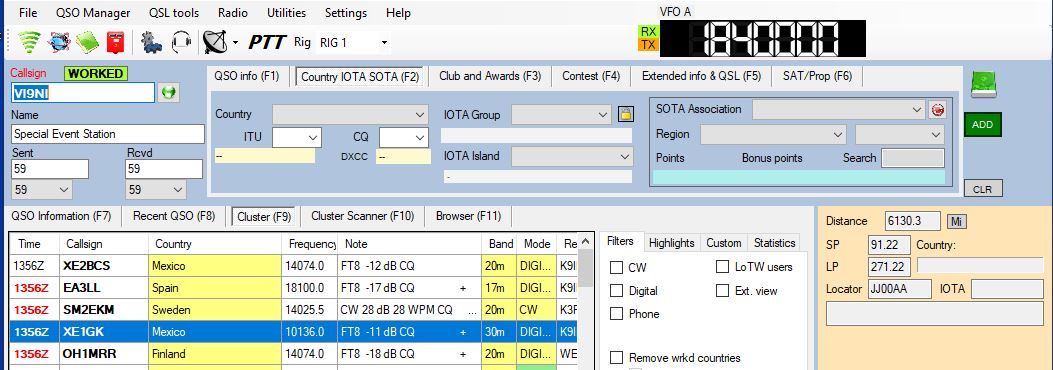Click the Name input field
This screenshot has width=1053, height=370.
(x=107, y=134)
